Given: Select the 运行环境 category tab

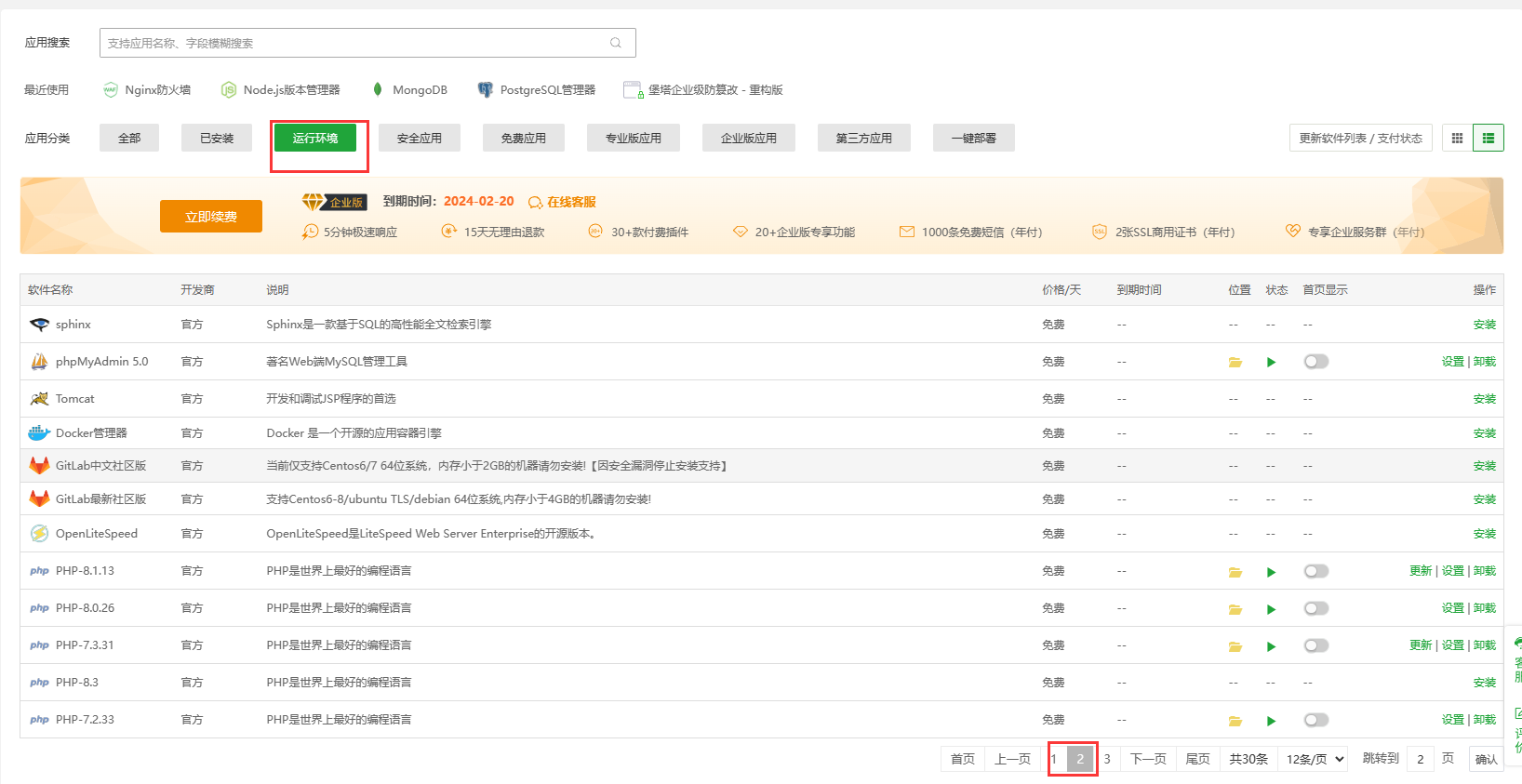Looking at the screenshot, I should coord(315,138).
